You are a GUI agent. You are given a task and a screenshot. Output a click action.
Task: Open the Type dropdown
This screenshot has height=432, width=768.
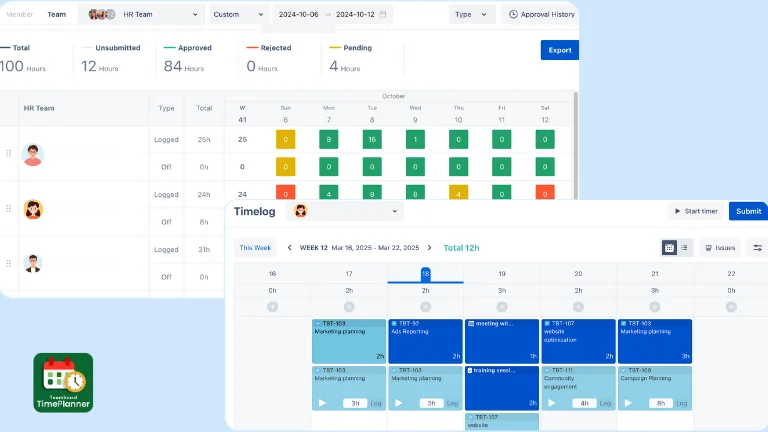471,15
